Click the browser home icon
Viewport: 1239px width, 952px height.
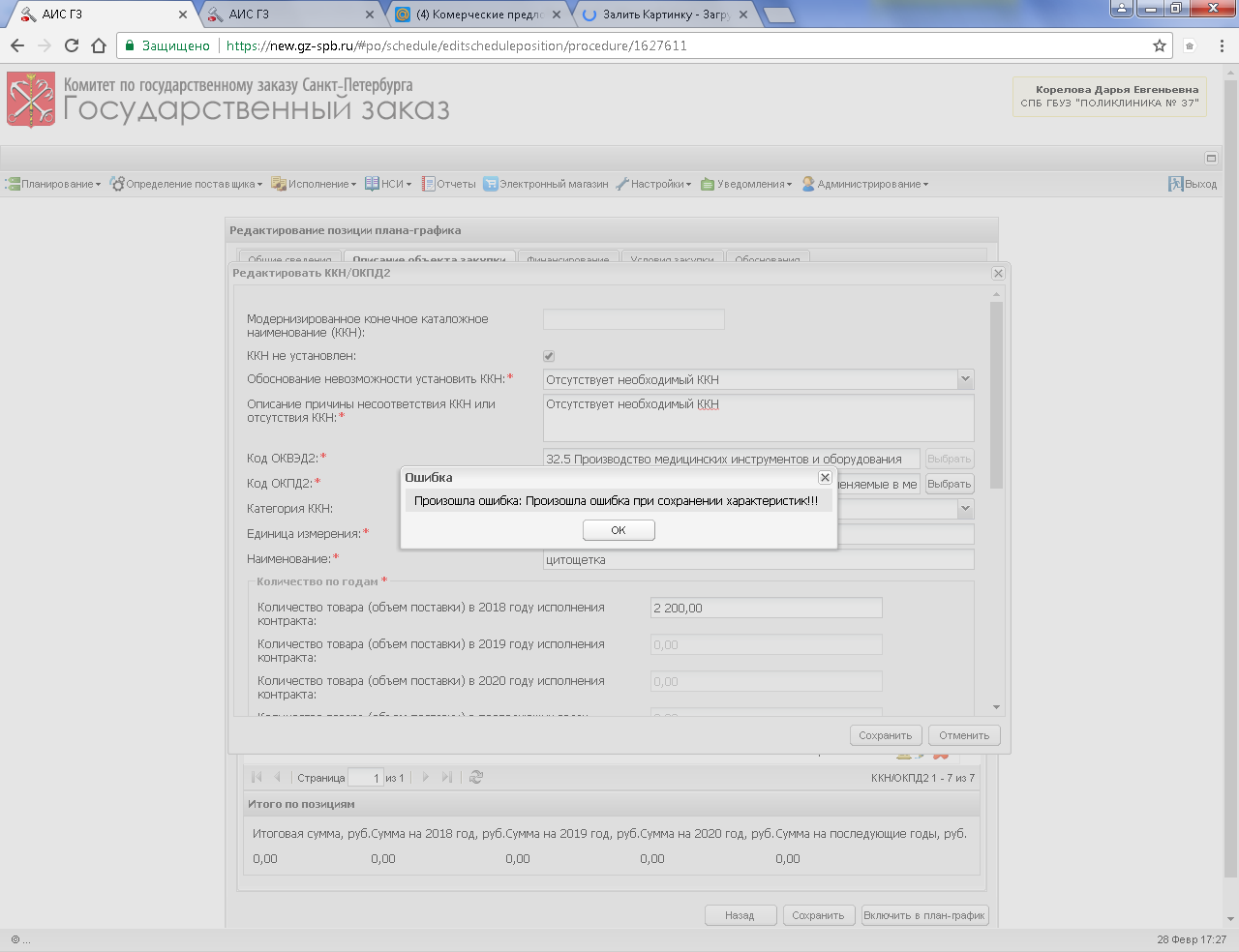click(x=99, y=45)
